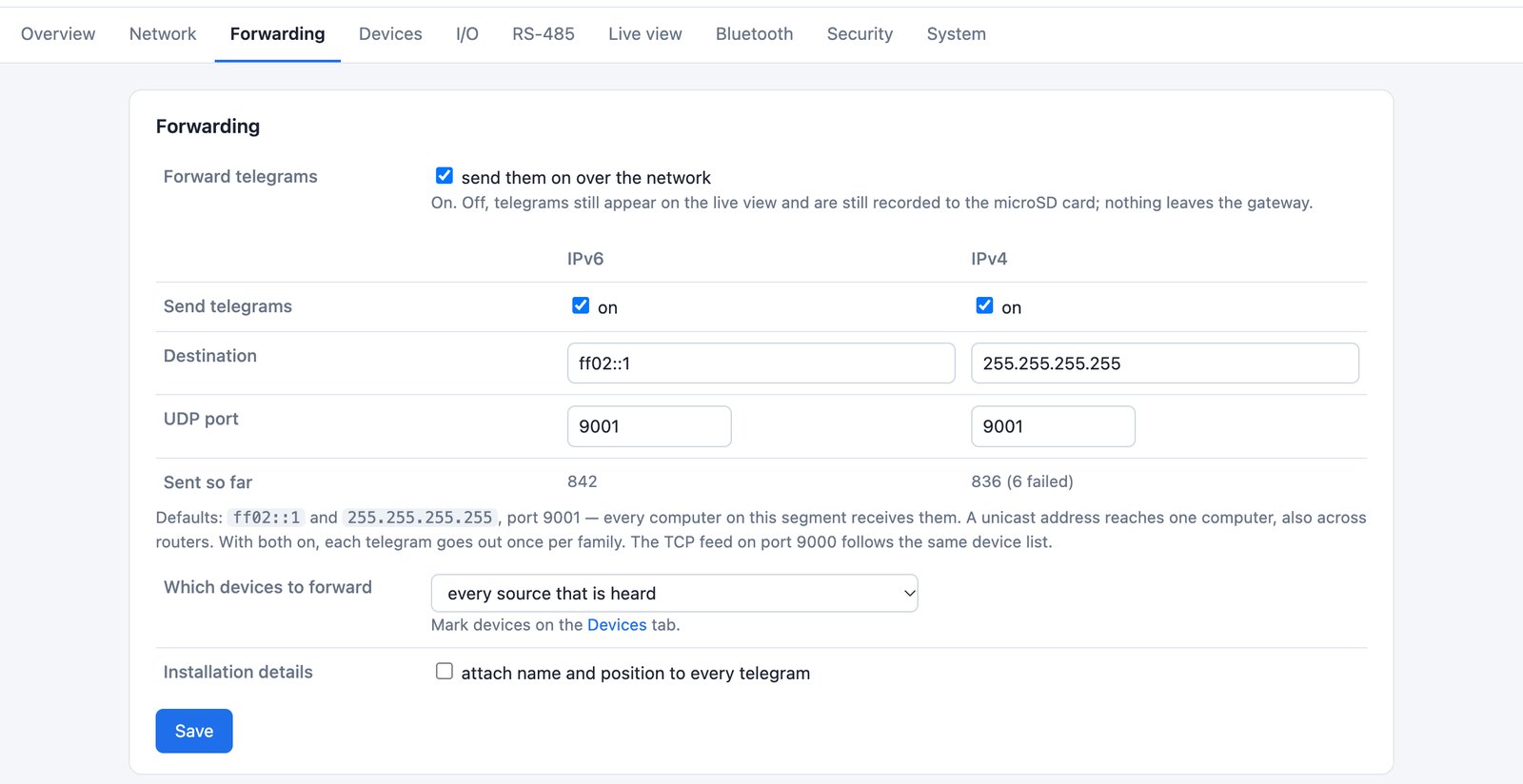The image size is (1523, 784).
Task: Select the Forwarding tab
Action: tap(278, 34)
